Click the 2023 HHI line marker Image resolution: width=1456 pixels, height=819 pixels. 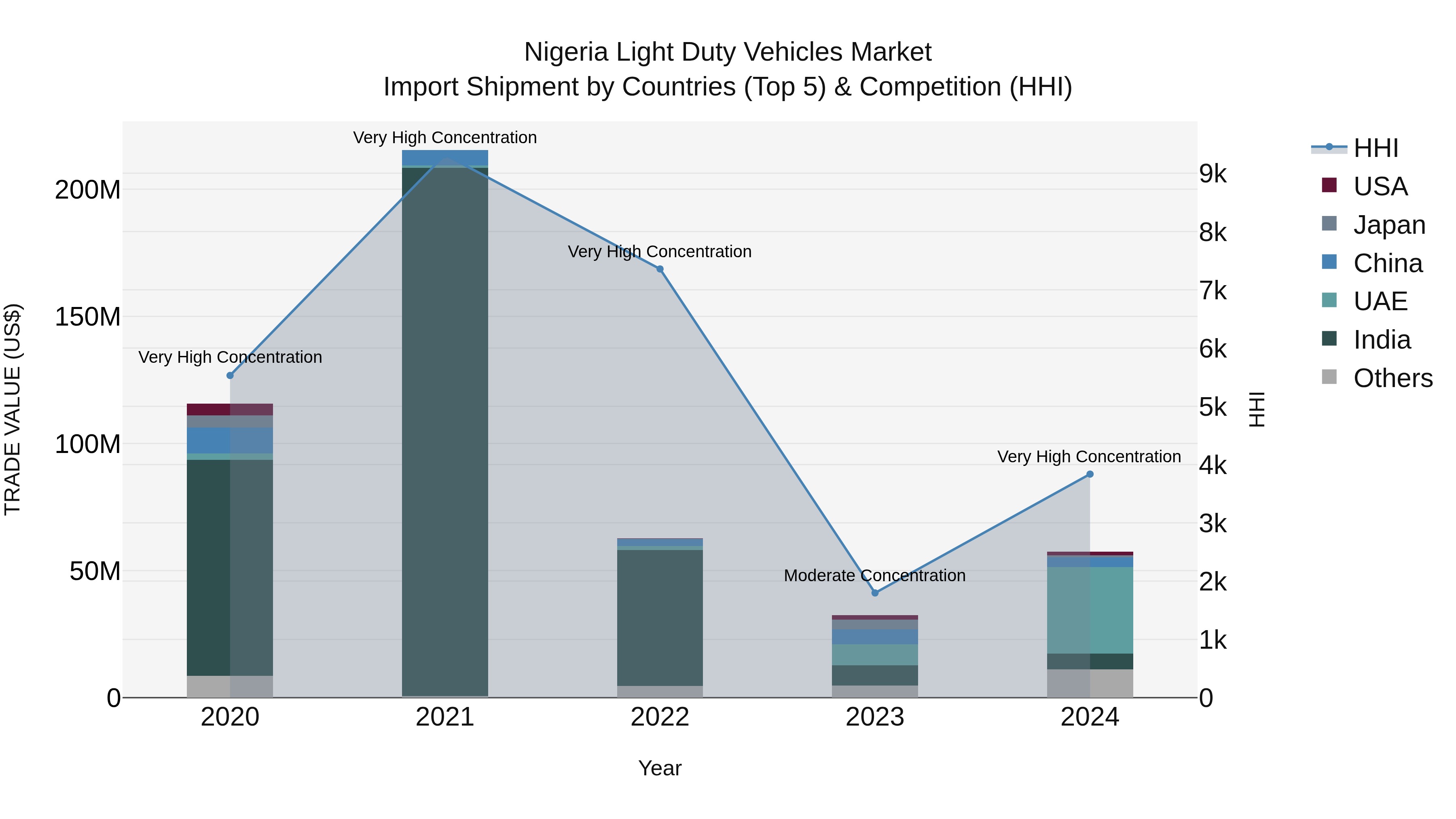point(875,593)
